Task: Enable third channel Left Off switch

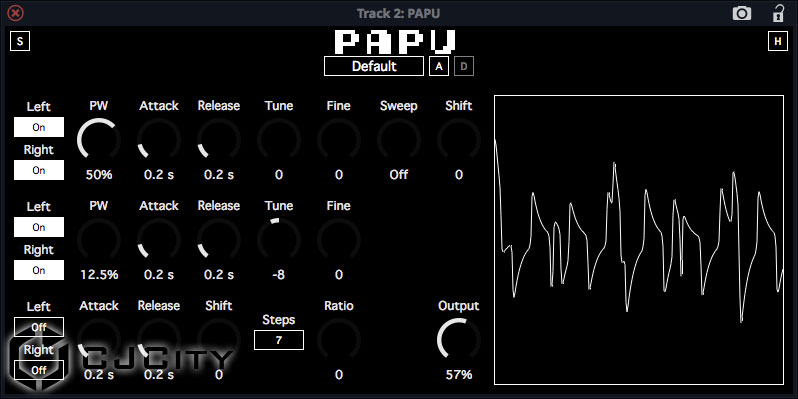Action: click(x=39, y=327)
